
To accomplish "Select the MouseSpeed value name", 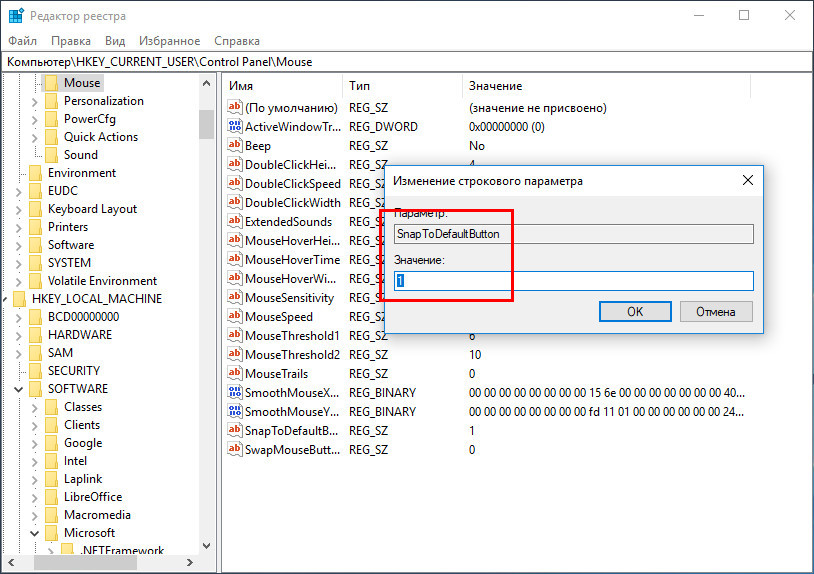I will [x=279, y=317].
